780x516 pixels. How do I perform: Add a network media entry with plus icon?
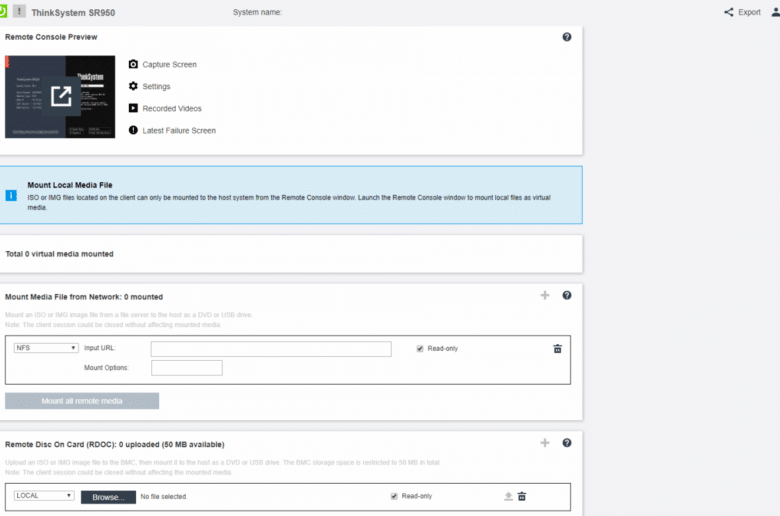click(545, 296)
